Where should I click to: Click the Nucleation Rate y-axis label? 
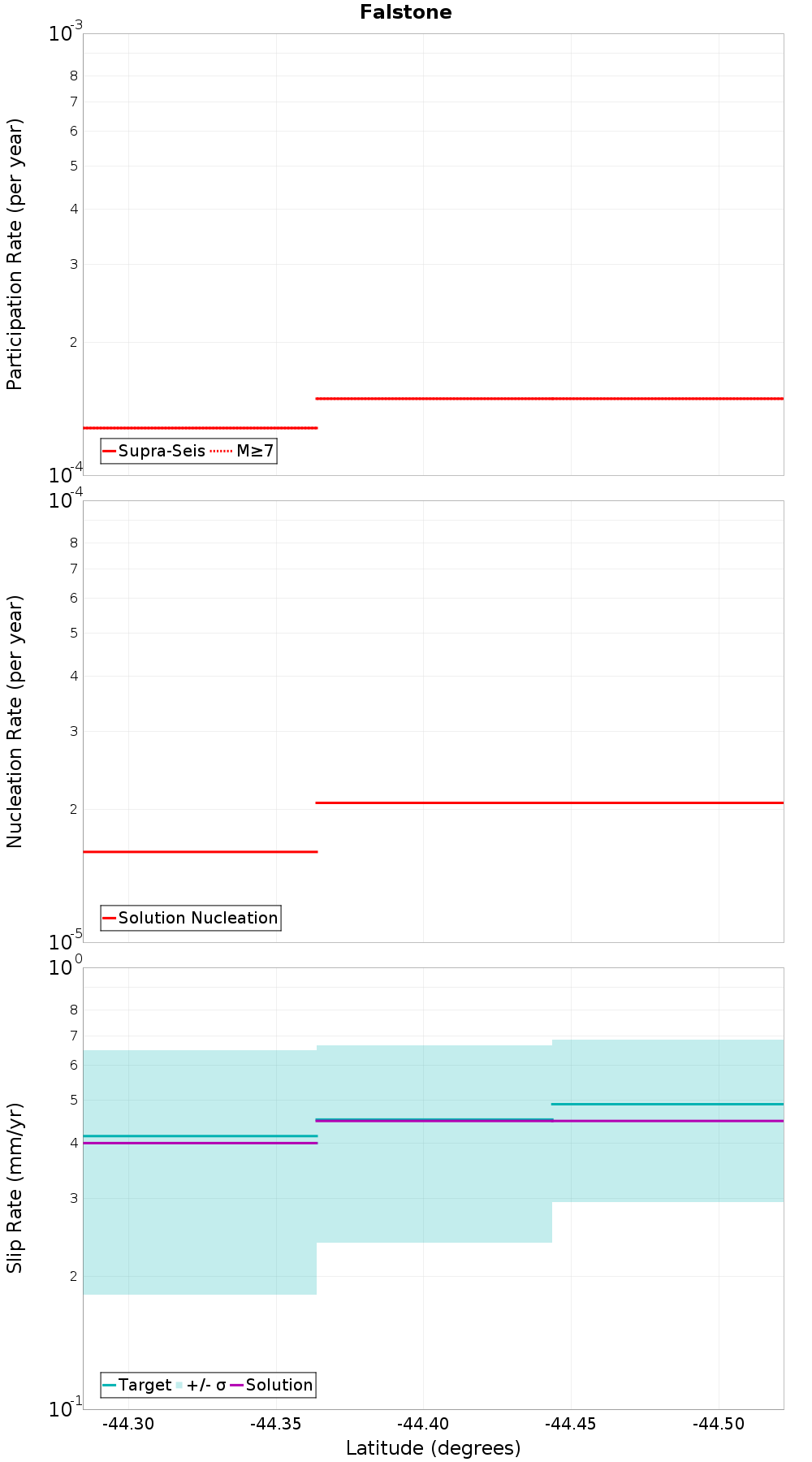coord(15,722)
